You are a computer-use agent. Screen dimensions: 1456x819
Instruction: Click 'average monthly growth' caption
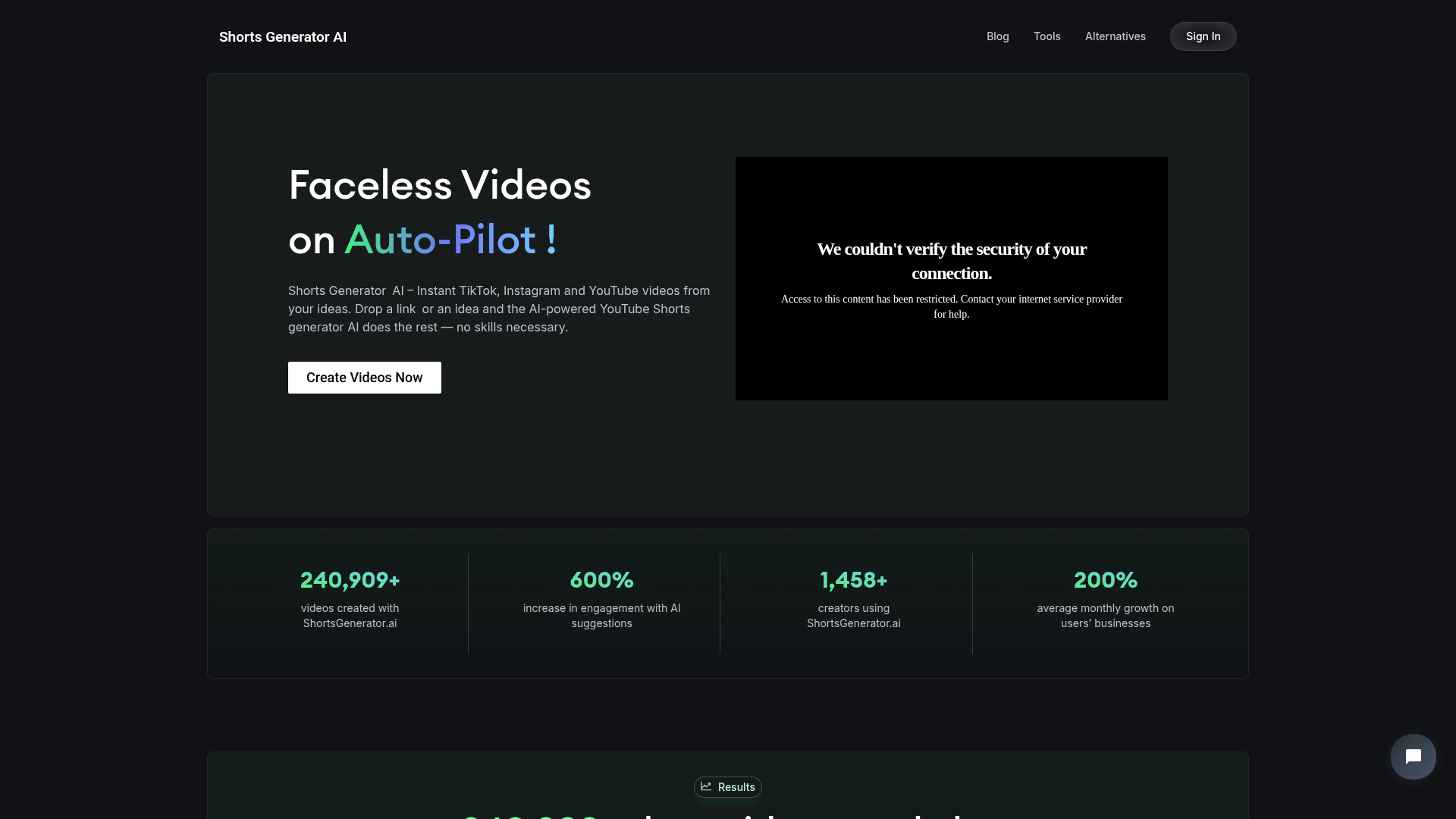coord(1105,616)
